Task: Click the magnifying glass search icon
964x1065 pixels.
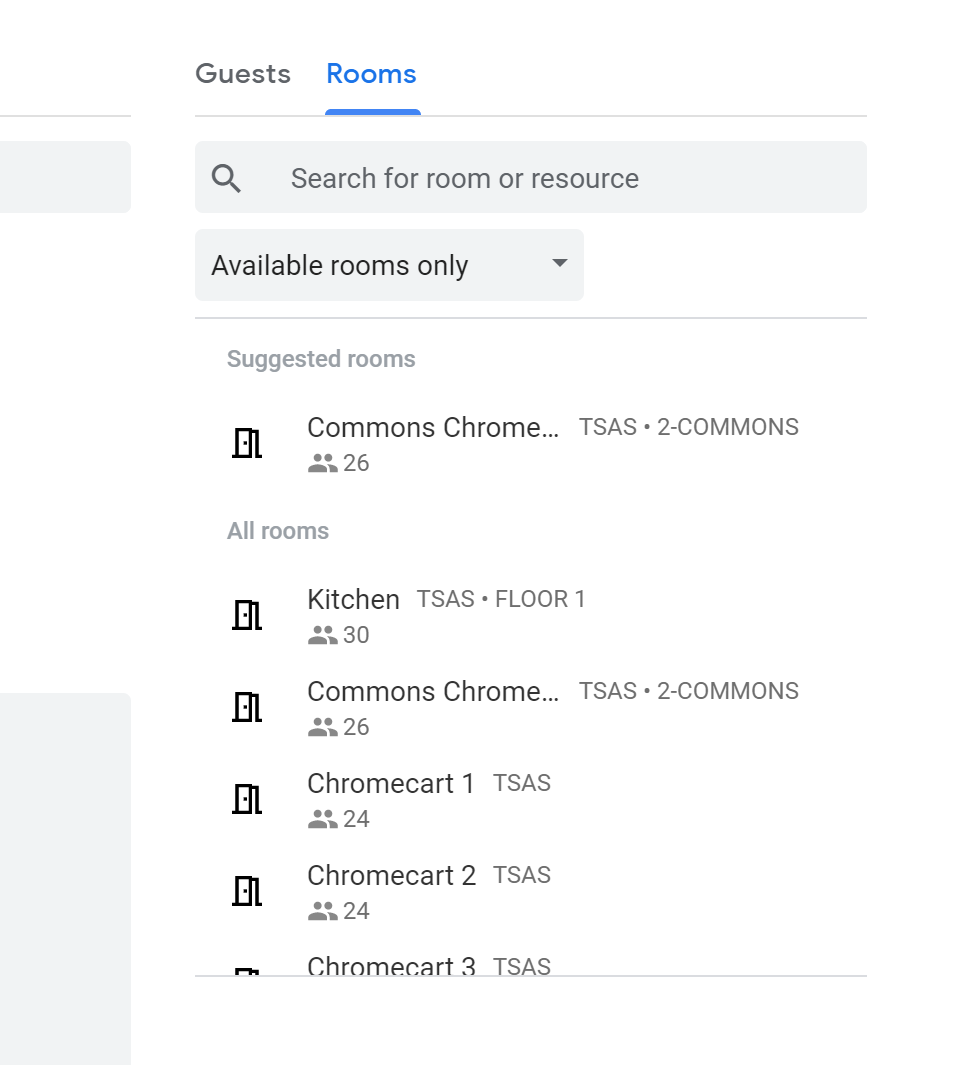Action: point(227,178)
